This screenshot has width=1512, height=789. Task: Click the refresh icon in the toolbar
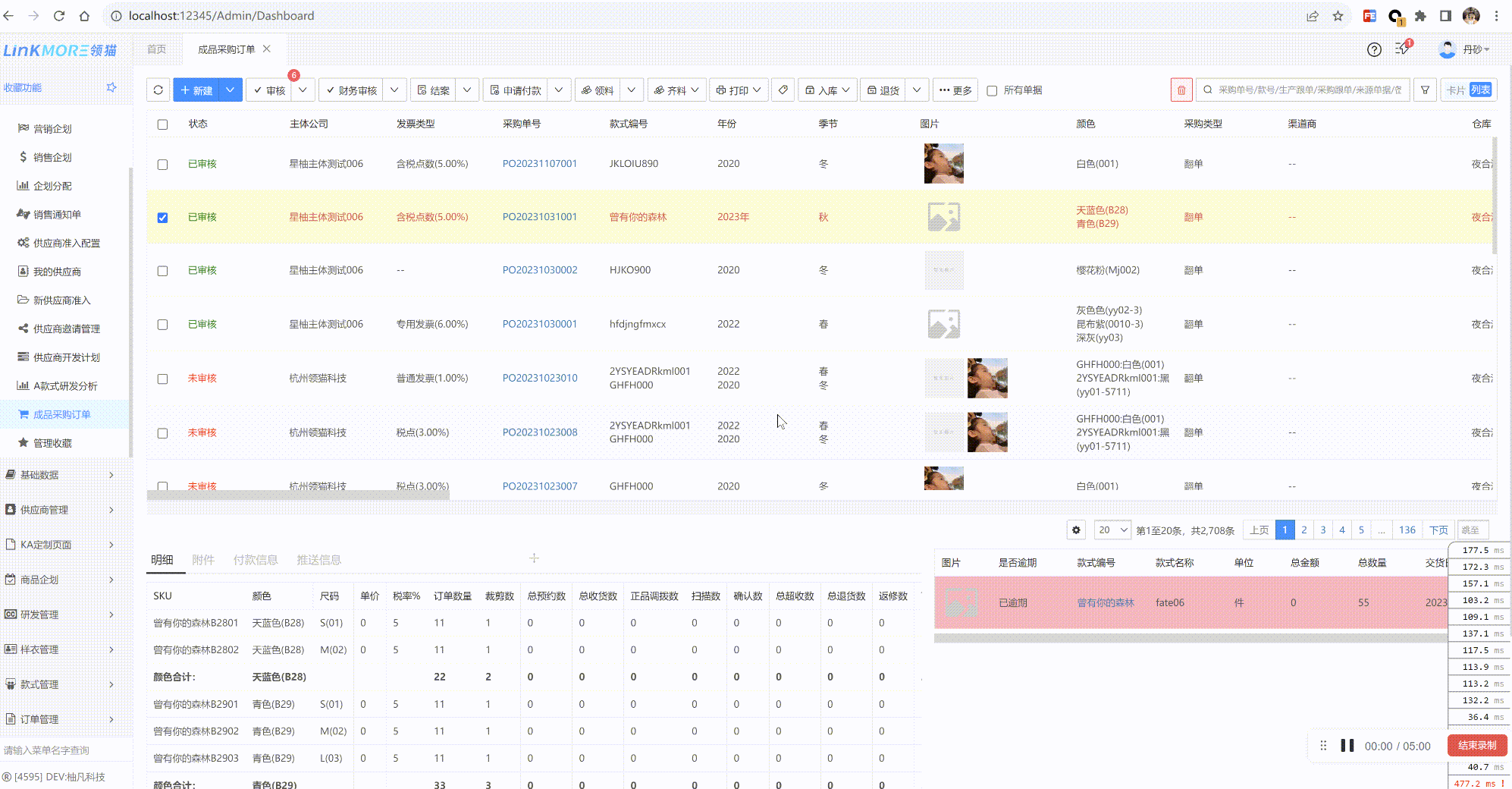click(158, 90)
